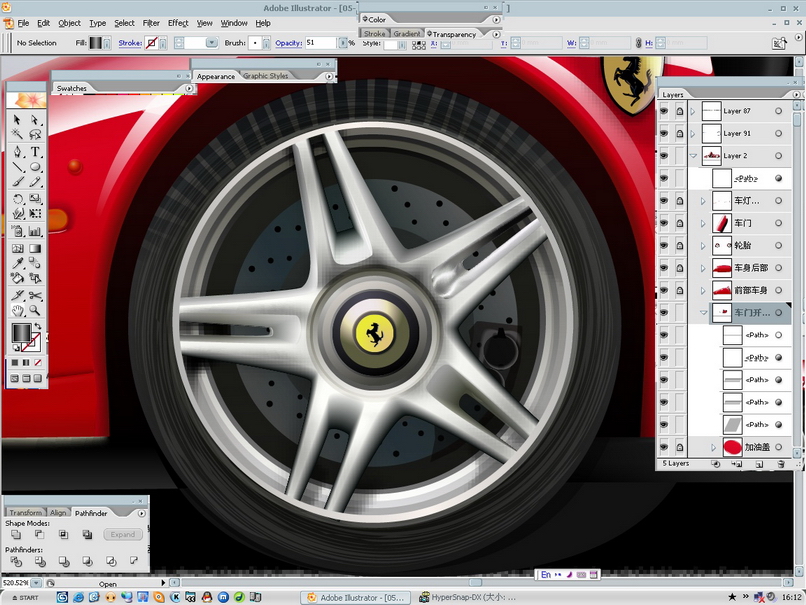This screenshot has height=605, width=806.
Task: Click Fill gradient swatch in control bar
Action: pyautogui.click(x=96, y=43)
